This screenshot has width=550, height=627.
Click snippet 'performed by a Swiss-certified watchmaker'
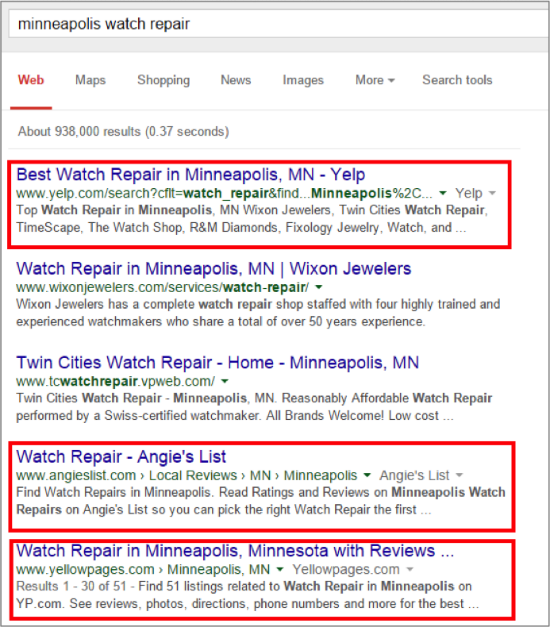pos(138,416)
